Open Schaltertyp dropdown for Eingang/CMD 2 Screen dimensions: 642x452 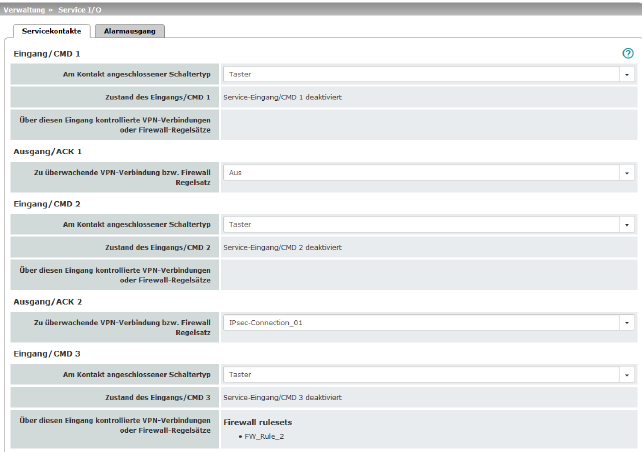click(429, 224)
